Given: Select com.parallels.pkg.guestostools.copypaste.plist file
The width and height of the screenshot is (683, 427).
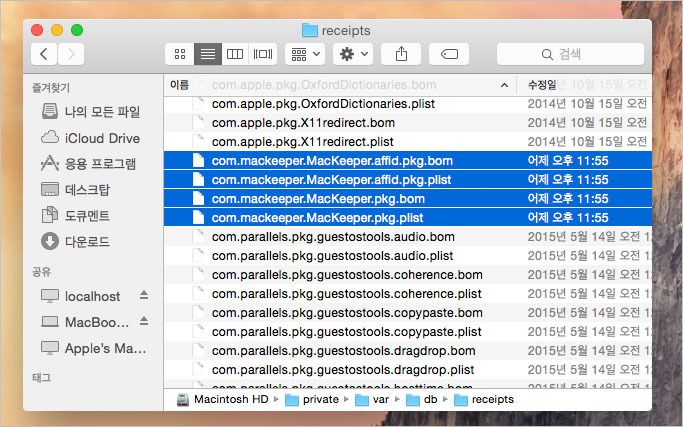Looking at the screenshot, I should pos(408,332).
